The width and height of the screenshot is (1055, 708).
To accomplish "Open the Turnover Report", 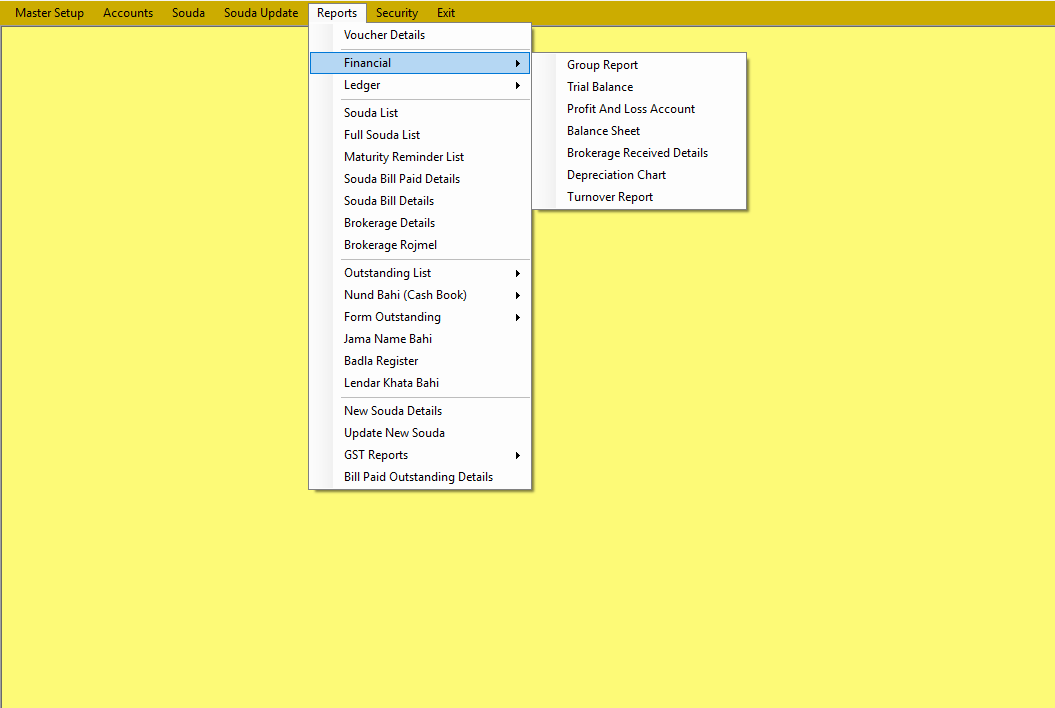I will point(639,197).
